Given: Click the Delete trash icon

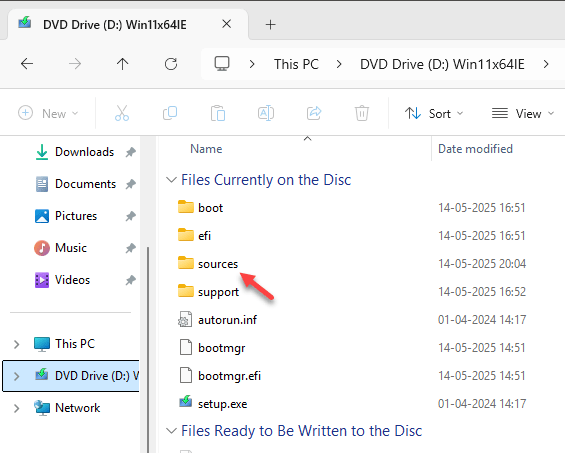Looking at the screenshot, I should 362,113.
